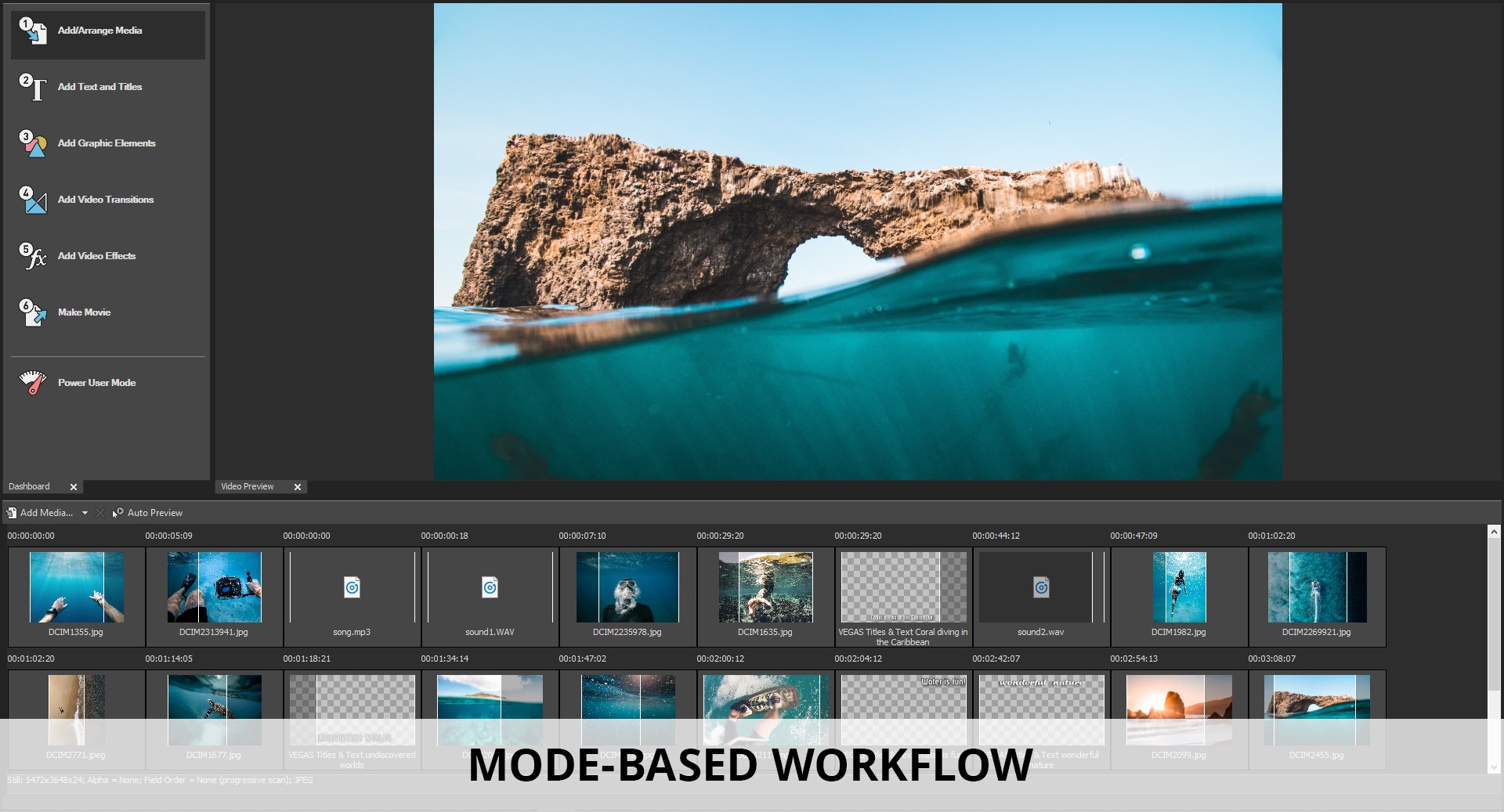Open the Add/Arrange Media mode
The width and height of the screenshot is (1504, 812).
coord(99,31)
